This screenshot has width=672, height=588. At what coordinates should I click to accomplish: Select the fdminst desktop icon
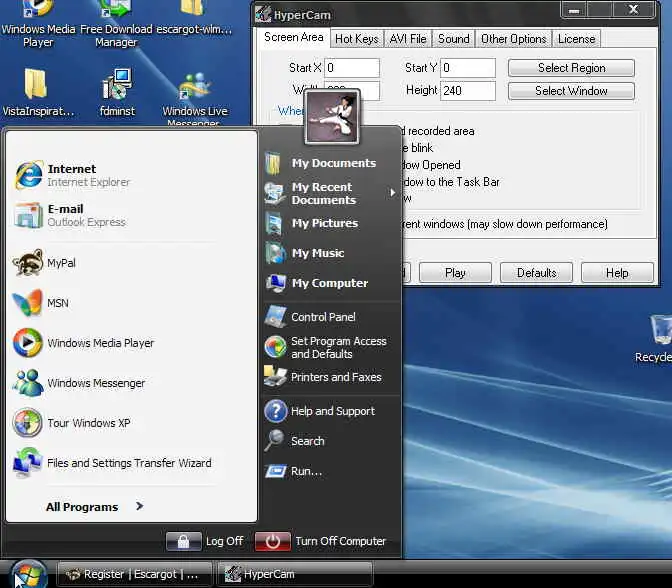coord(117,92)
